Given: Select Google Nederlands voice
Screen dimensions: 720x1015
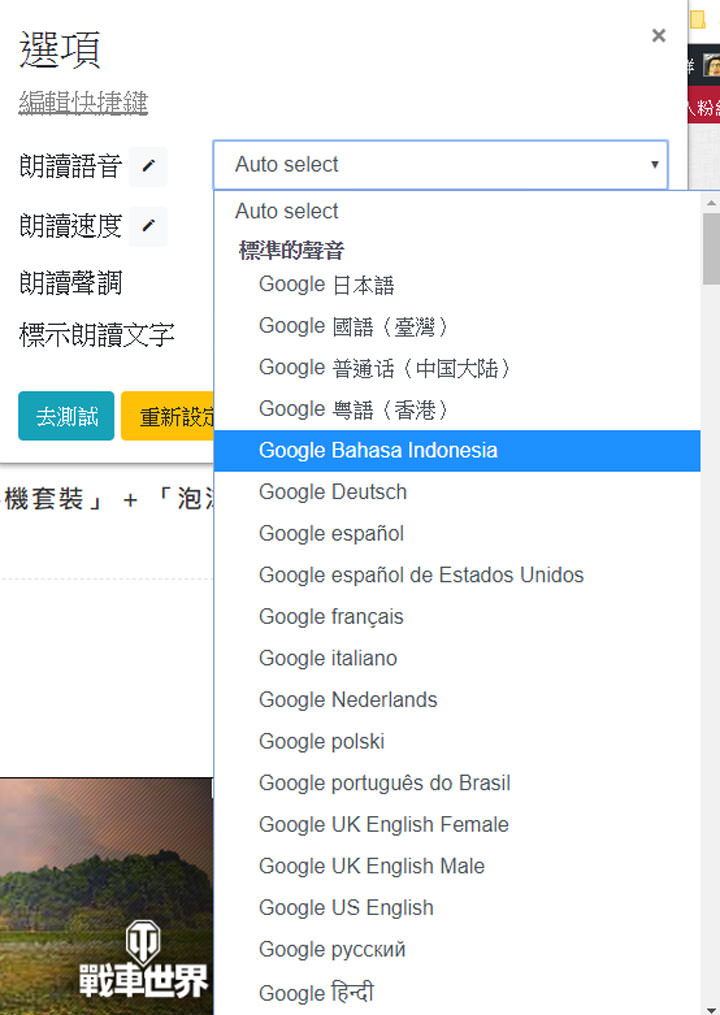Looking at the screenshot, I should tap(457, 700).
